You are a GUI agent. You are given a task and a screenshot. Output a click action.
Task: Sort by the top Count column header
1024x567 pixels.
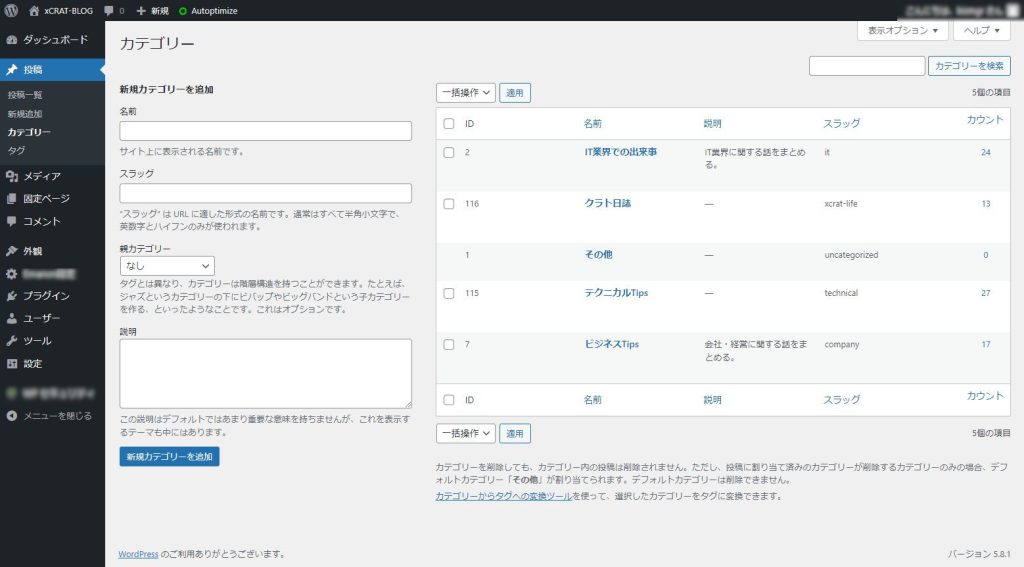[x=984, y=120]
